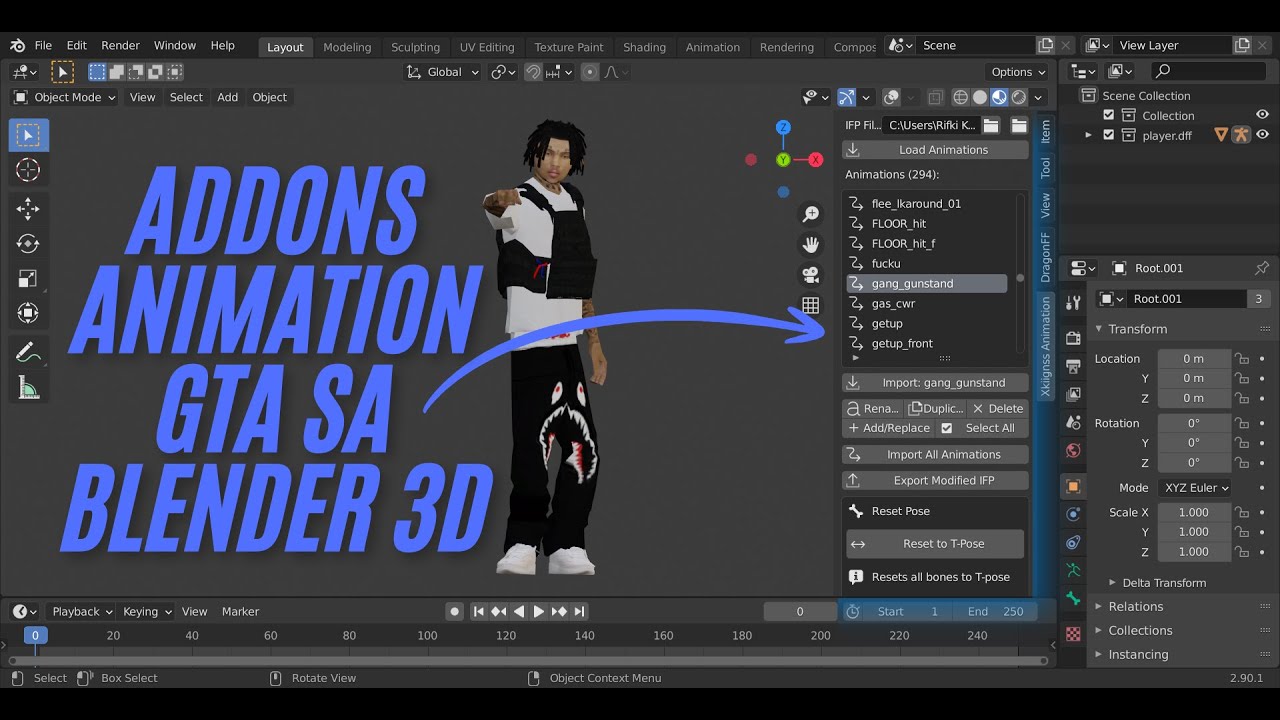Viewport: 1280px width, 720px height.
Task: Open the Output properties tab icon
Action: tap(1073, 366)
